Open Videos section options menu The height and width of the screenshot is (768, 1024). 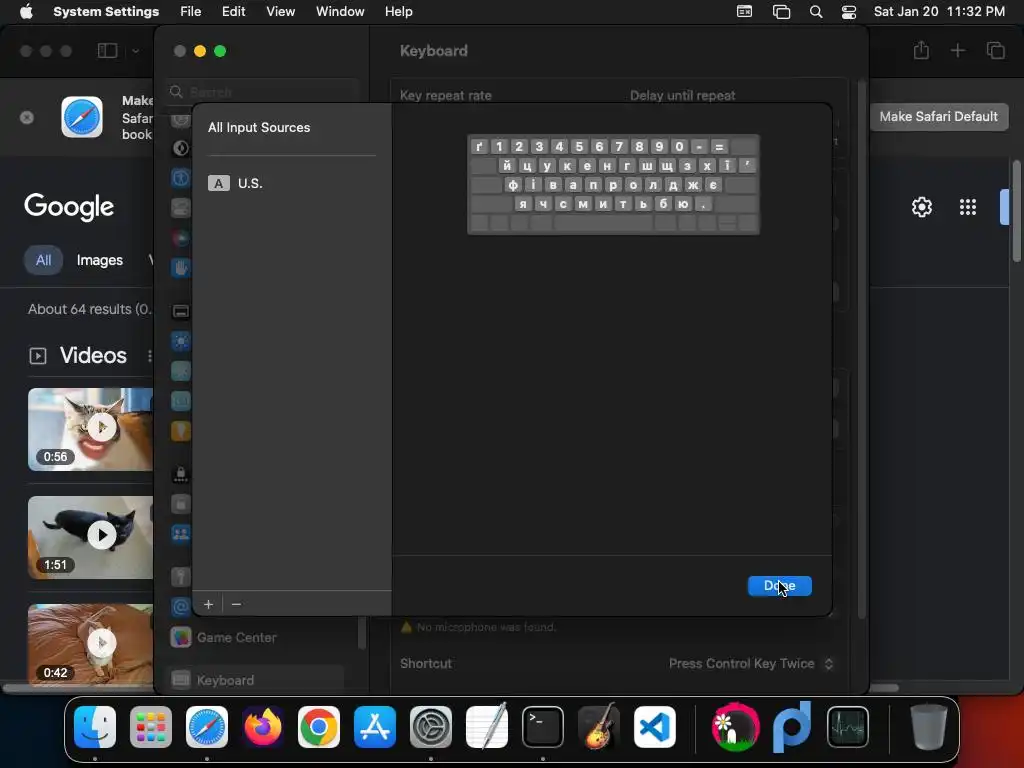click(150, 355)
